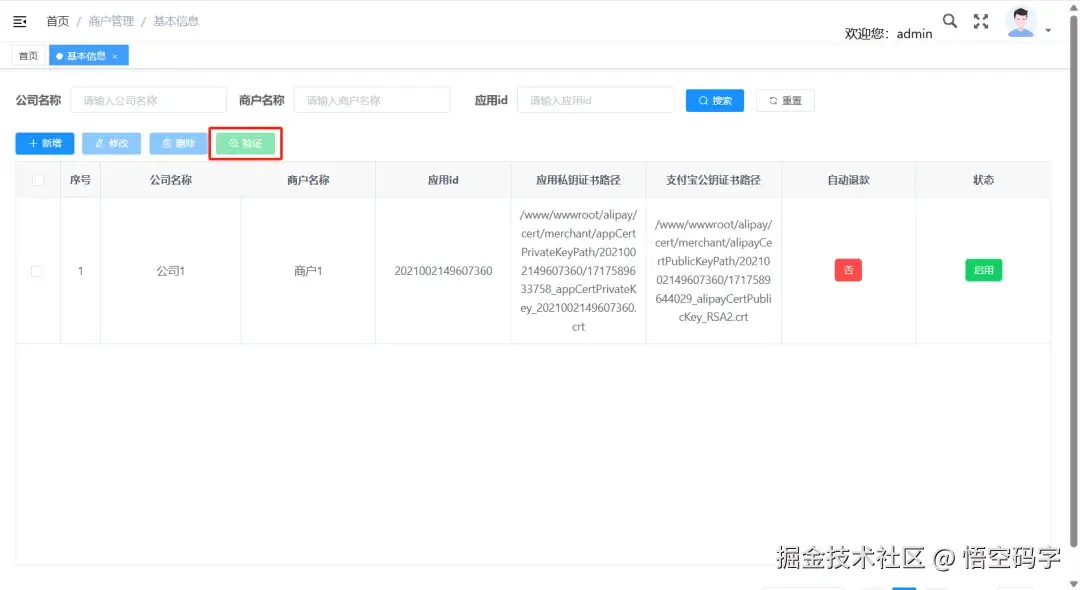The width and height of the screenshot is (1080, 590).
Task: Click the green 启用 status control
Action: coord(983,270)
